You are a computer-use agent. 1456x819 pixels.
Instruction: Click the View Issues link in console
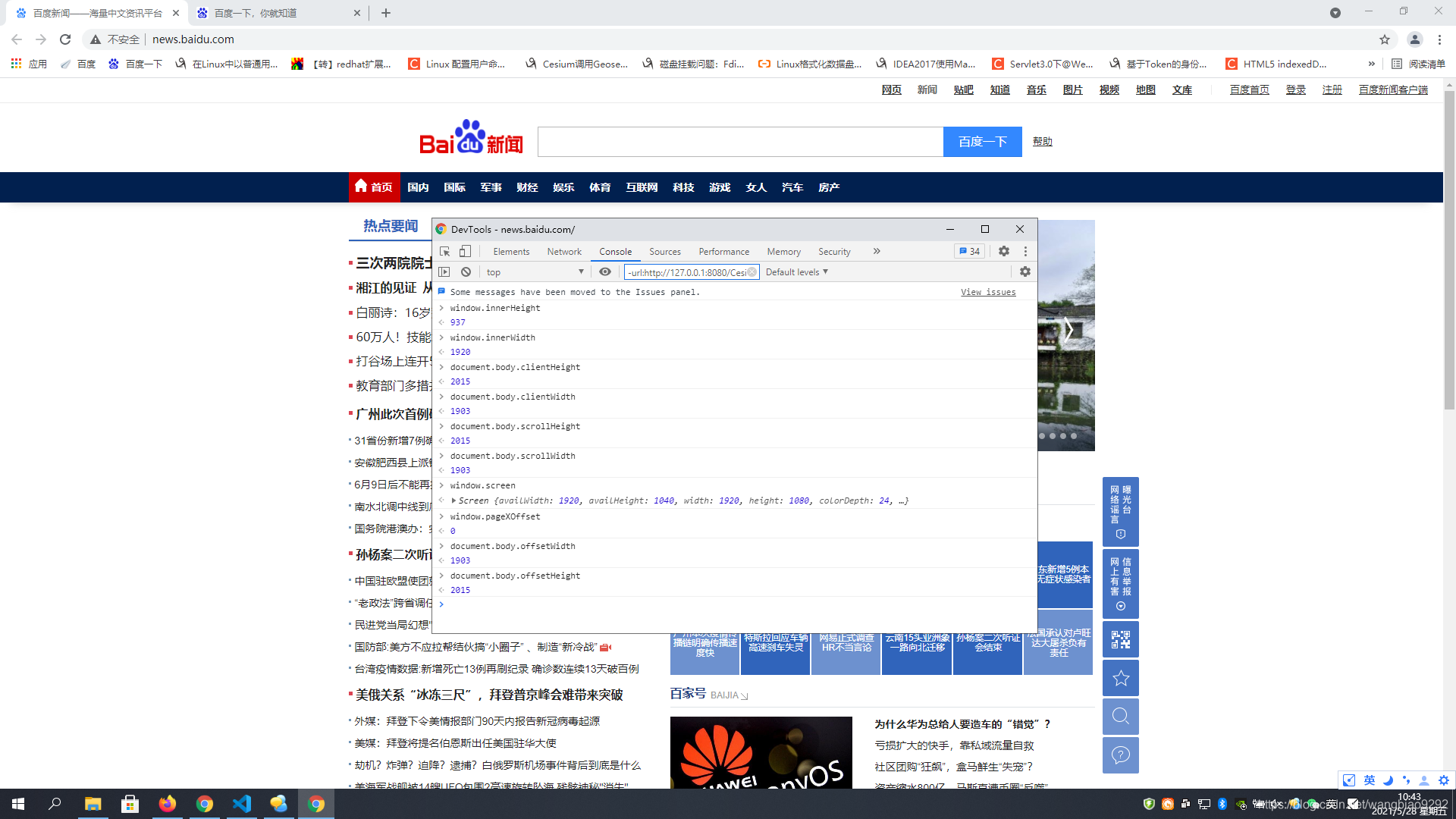point(988,291)
